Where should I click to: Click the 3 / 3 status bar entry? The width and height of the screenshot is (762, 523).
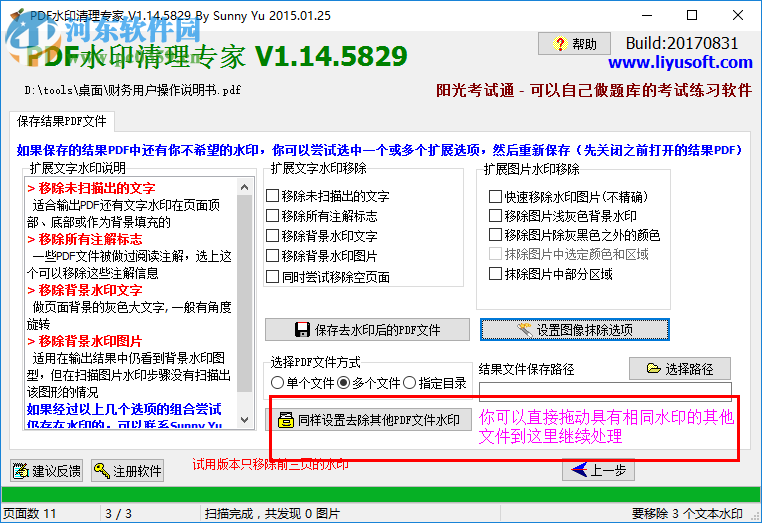click(118, 514)
